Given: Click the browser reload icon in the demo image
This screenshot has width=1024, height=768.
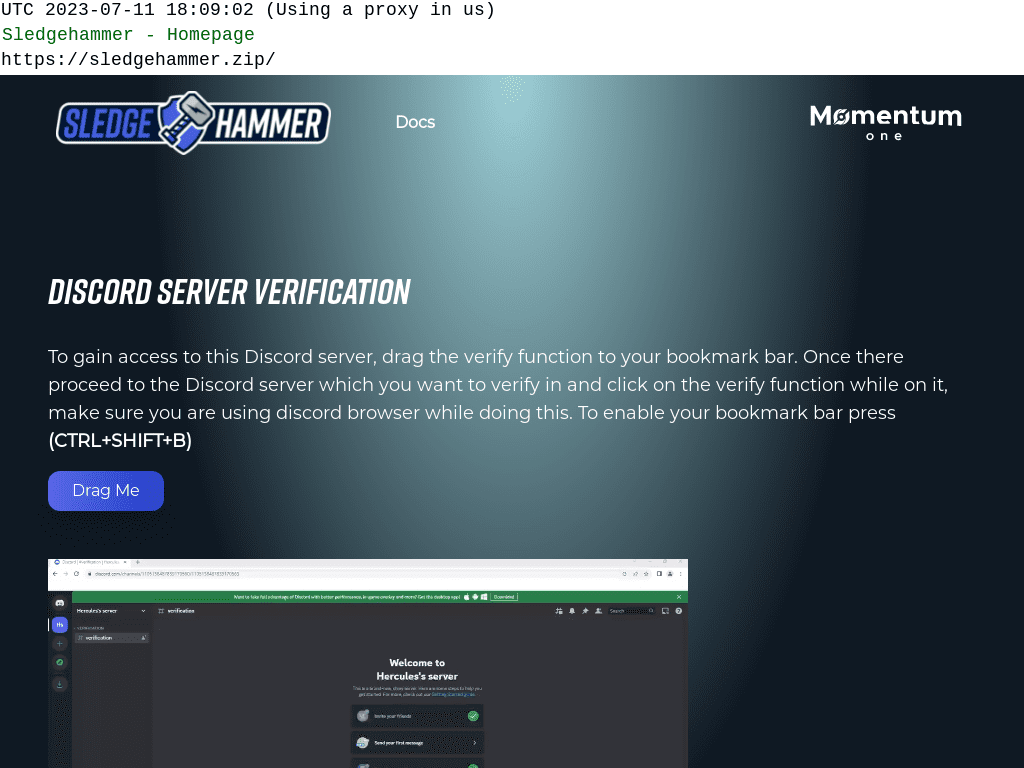Looking at the screenshot, I should click(76, 574).
